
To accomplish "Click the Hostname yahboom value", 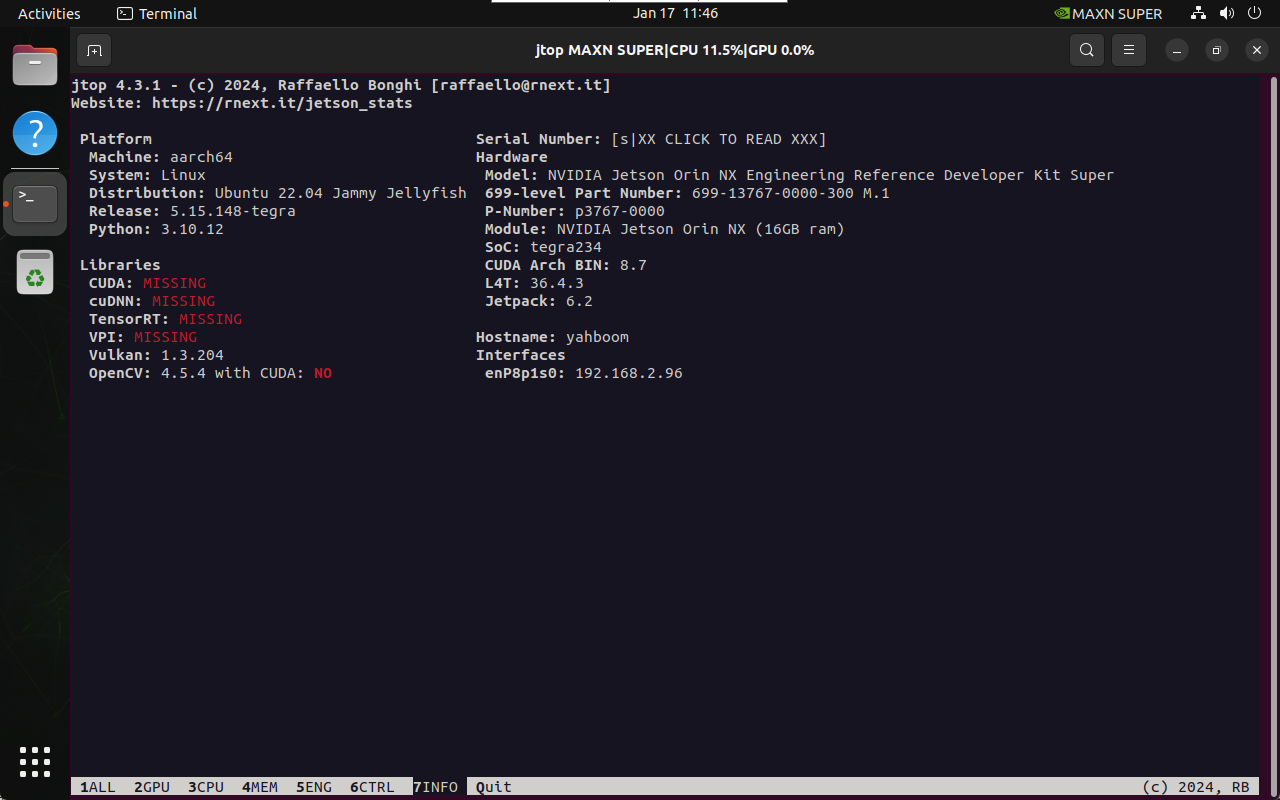I will (597, 337).
